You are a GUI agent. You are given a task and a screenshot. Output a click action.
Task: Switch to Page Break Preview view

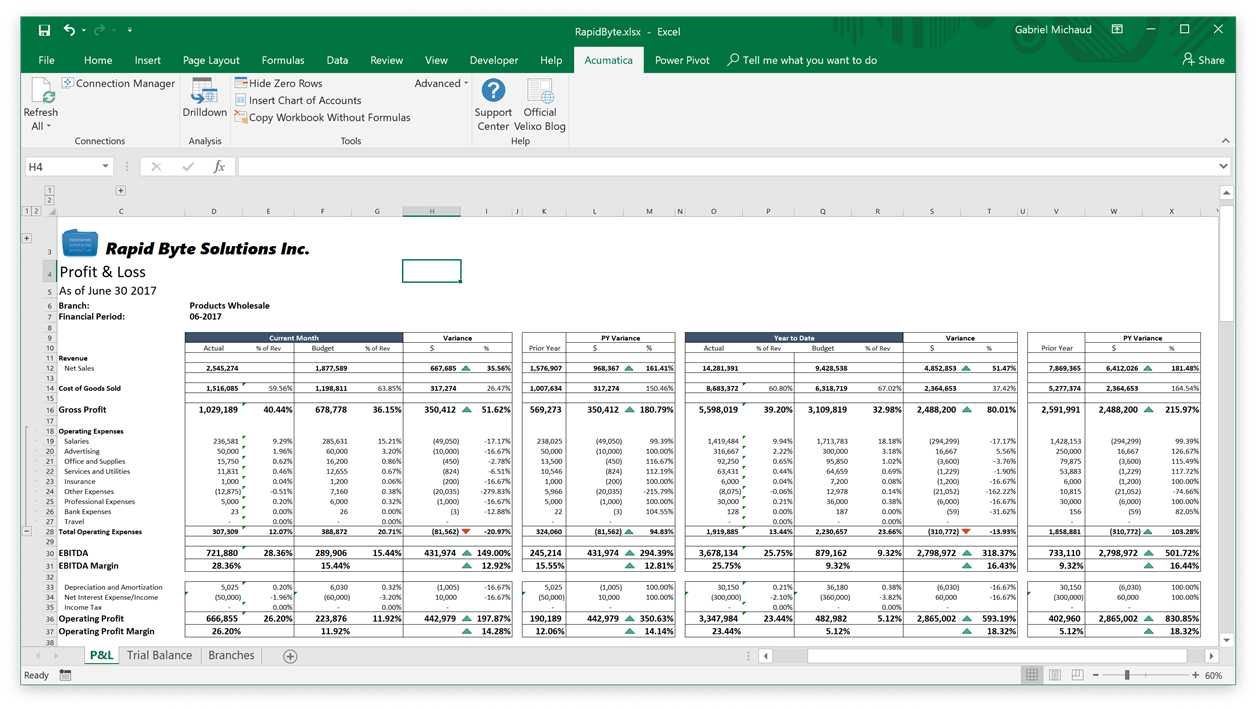click(1078, 674)
